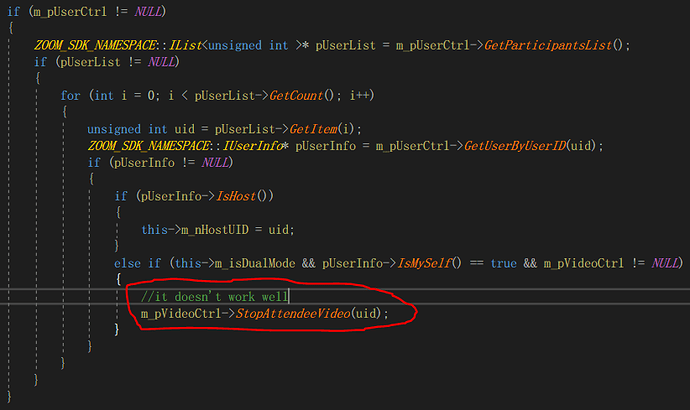Click the GetParticipantsList function call
Screen dimensions: 690x410
click(x=548, y=45)
